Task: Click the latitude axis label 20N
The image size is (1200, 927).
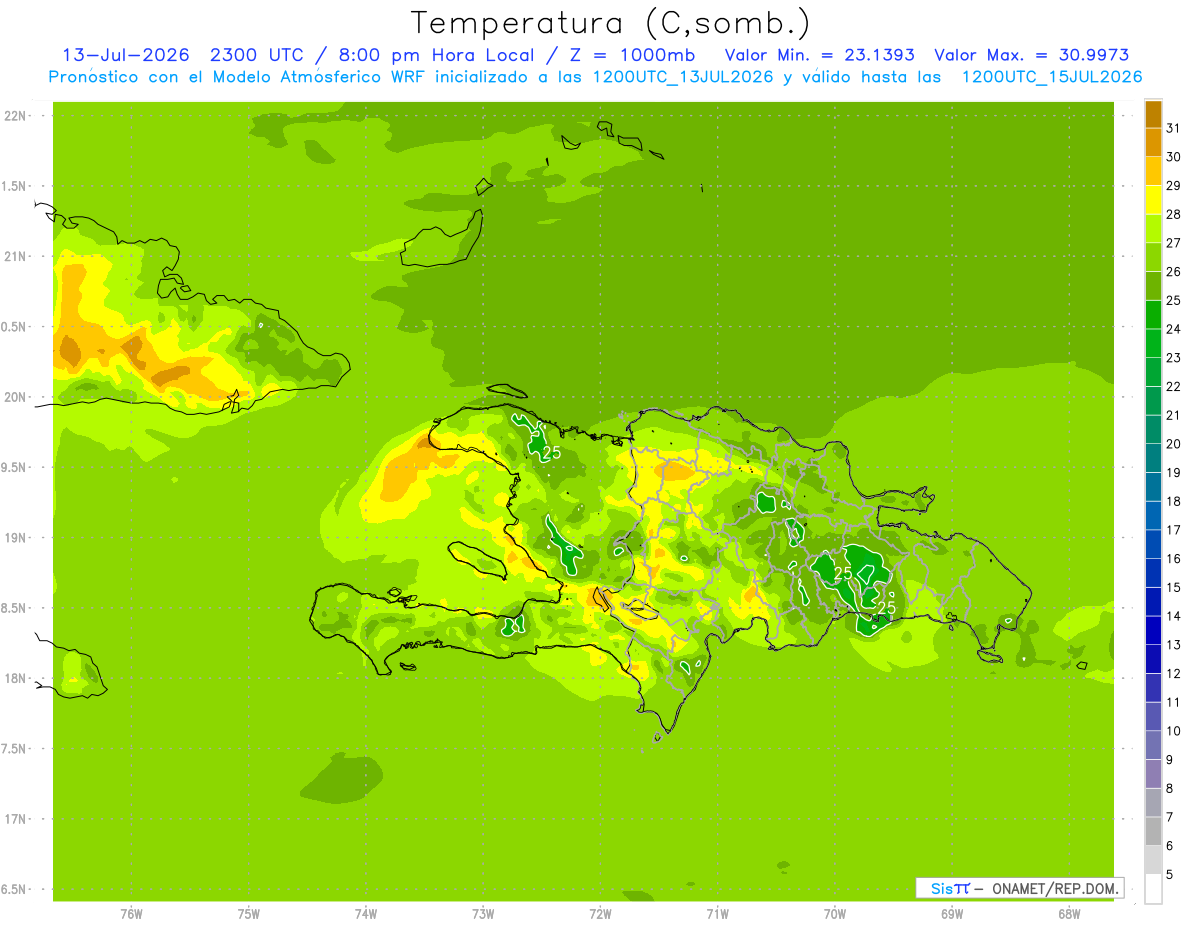Action: click(16, 397)
